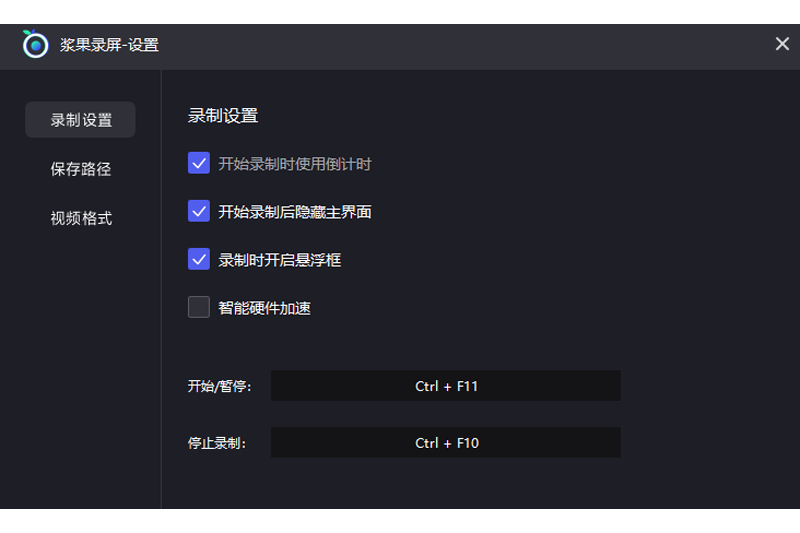Click the 浆果录屏-设置 window title text

pyautogui.click(x=109, y=45)
